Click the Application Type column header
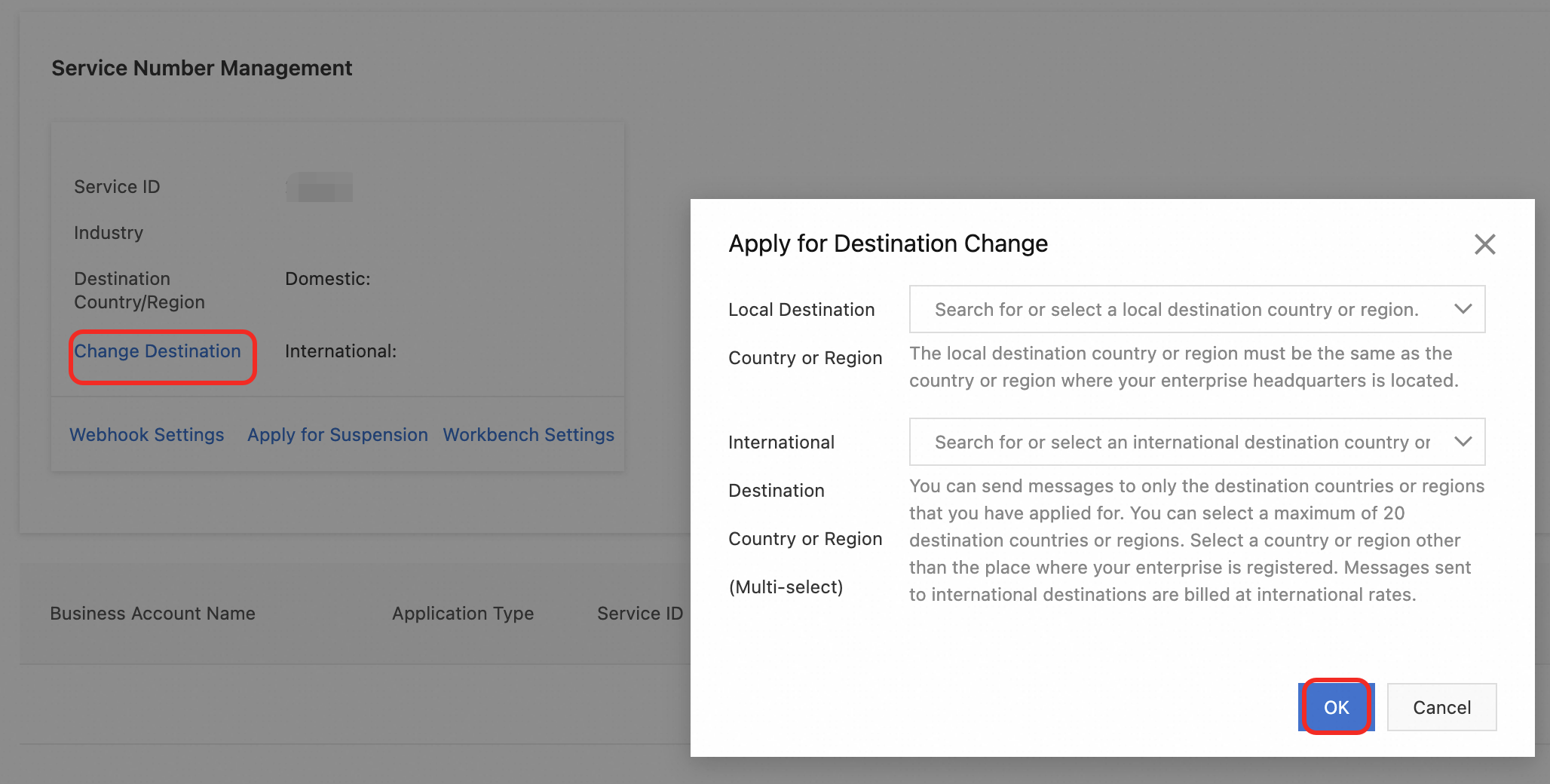The width and height of the screenshot is (1550, 784). (463, 614)
